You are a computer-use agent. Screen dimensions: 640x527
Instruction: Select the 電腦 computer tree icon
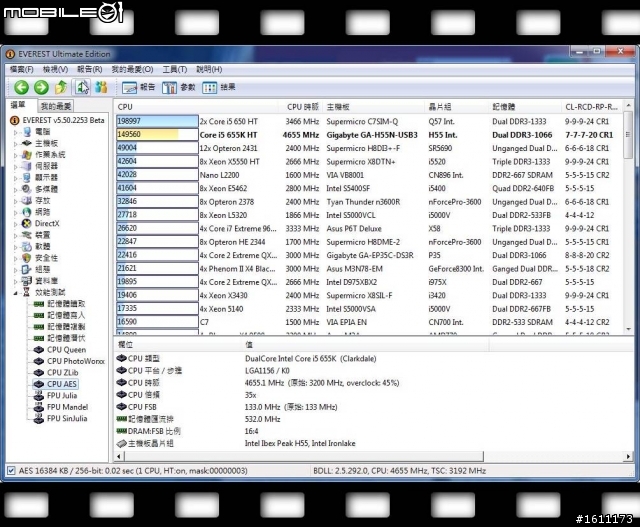point(27,131)
